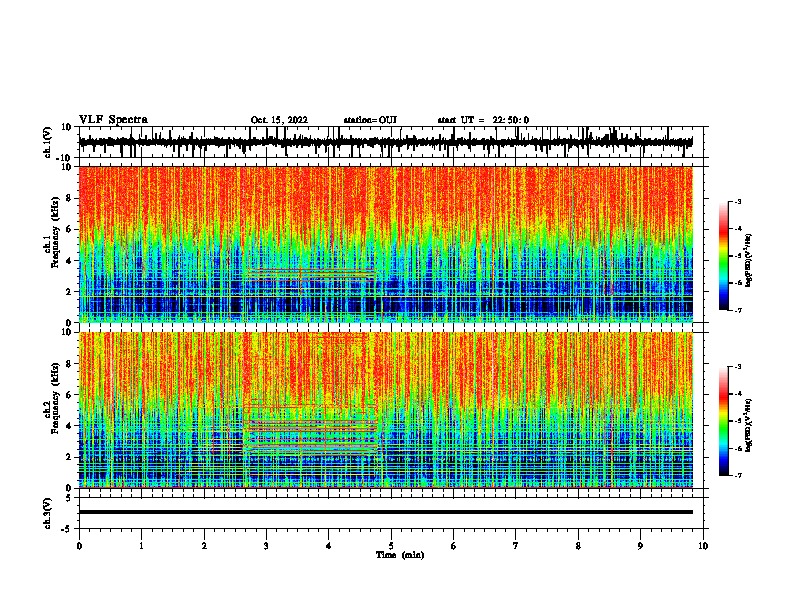
Task: Click the time axis tick label '9'
Action: coord(640,546)
